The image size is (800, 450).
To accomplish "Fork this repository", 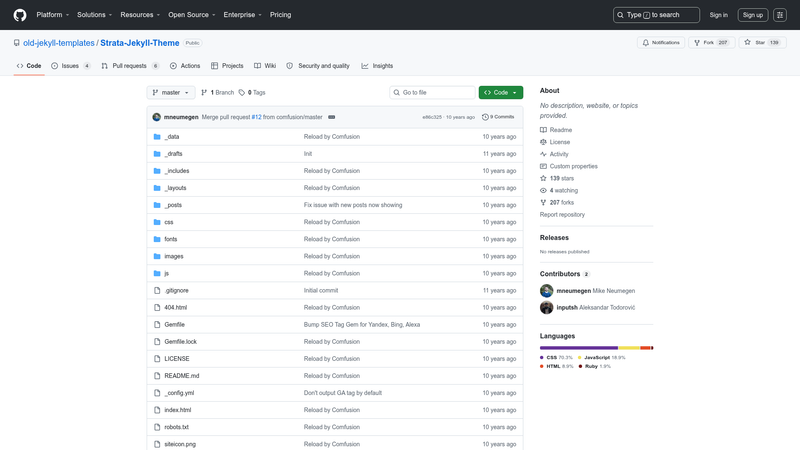I will (711, 42).
